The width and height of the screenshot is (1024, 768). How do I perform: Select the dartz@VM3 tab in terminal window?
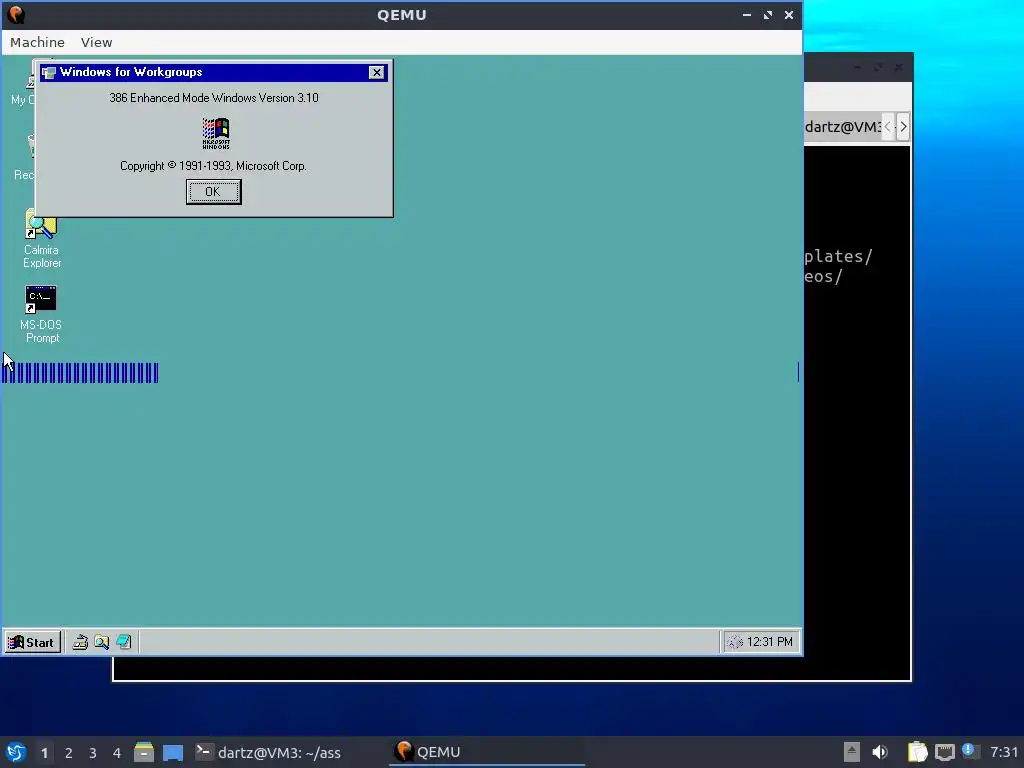pyautogui.click(x=842, y=127)
